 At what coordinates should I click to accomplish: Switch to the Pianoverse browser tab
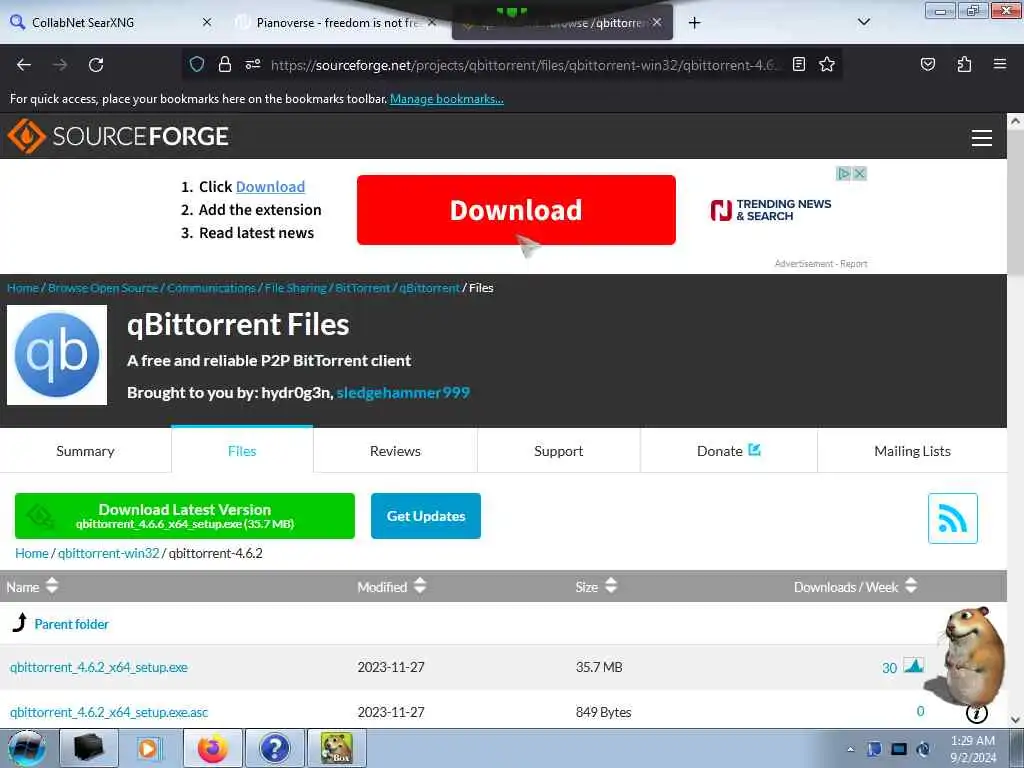pyautogui.click(x=336, y=23)
